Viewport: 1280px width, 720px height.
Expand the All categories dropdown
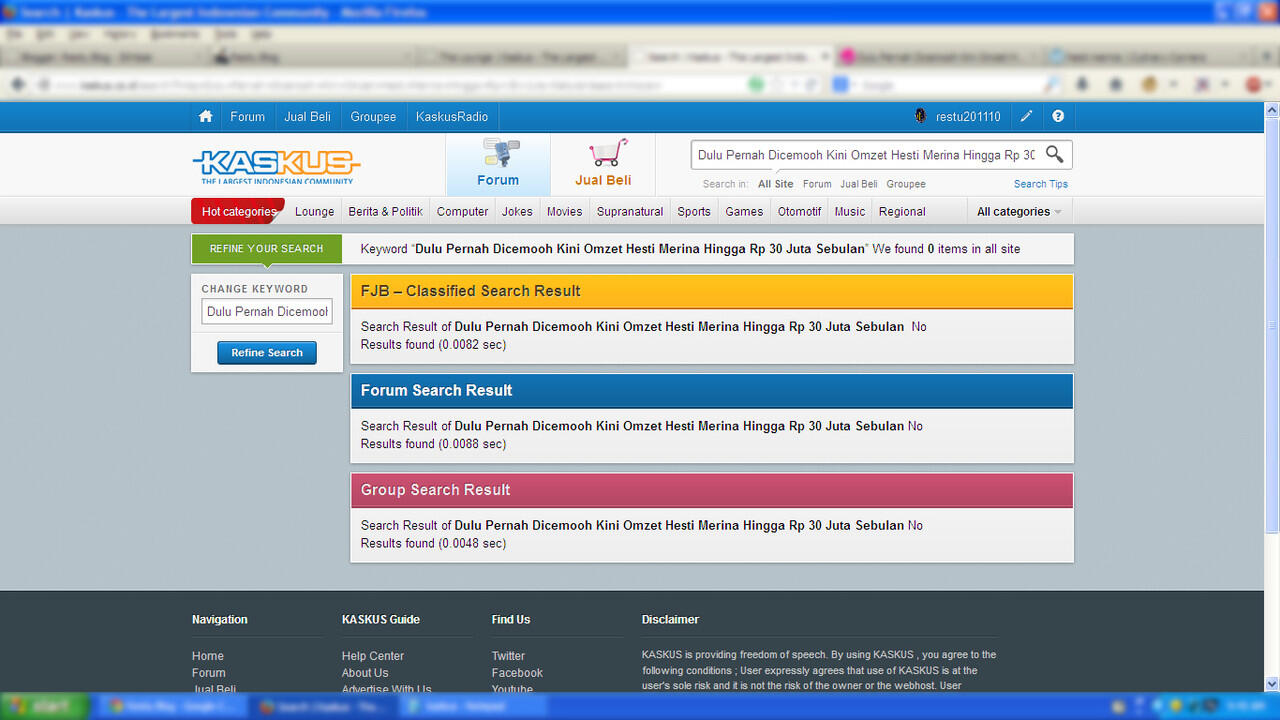click(x=1019, y=211)
